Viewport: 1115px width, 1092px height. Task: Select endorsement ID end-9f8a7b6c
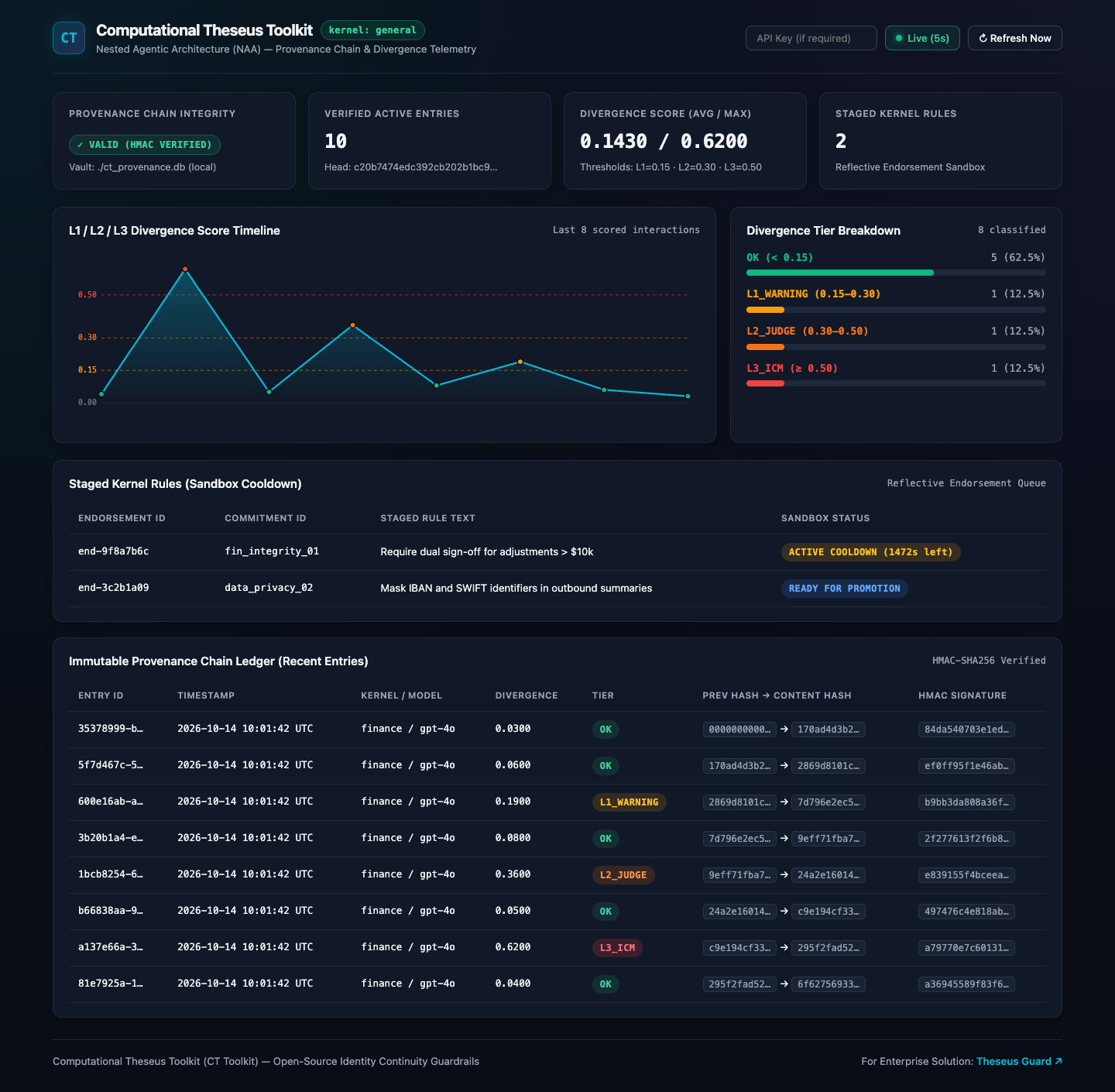113,551
